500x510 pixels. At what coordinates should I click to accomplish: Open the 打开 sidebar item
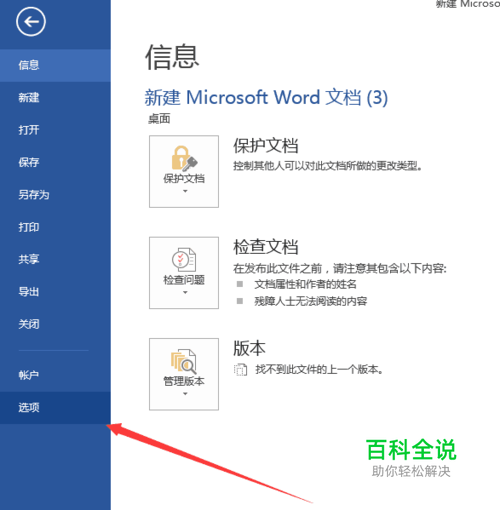[55, 130]
